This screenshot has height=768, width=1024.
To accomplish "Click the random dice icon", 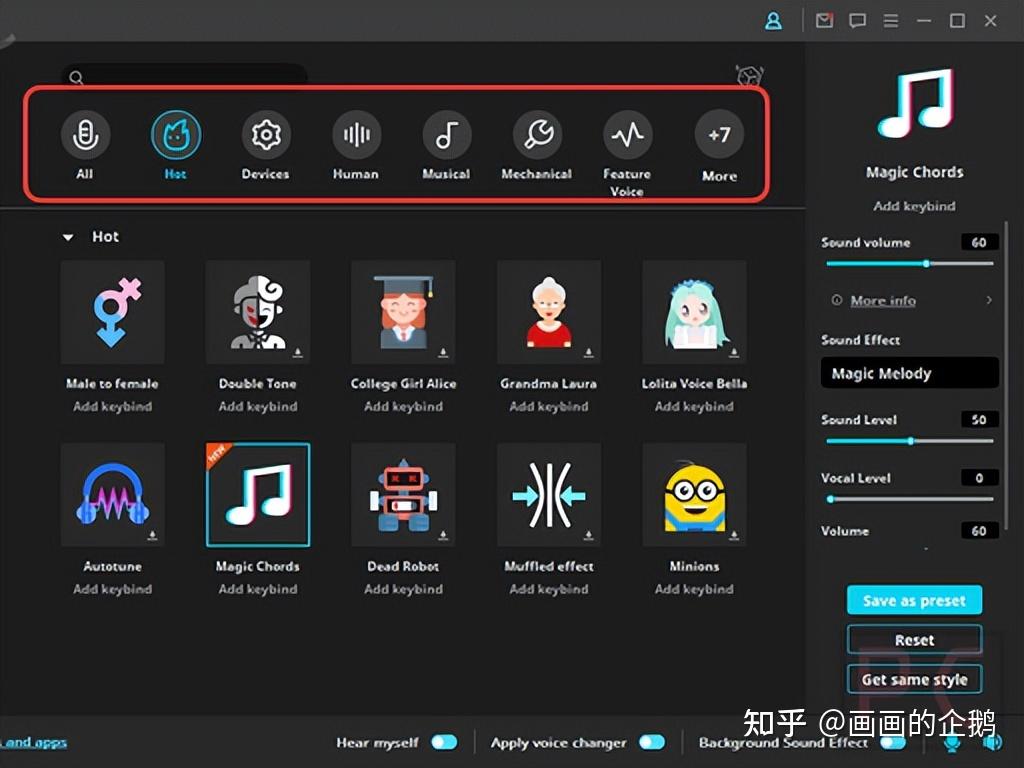I will 750,76.
